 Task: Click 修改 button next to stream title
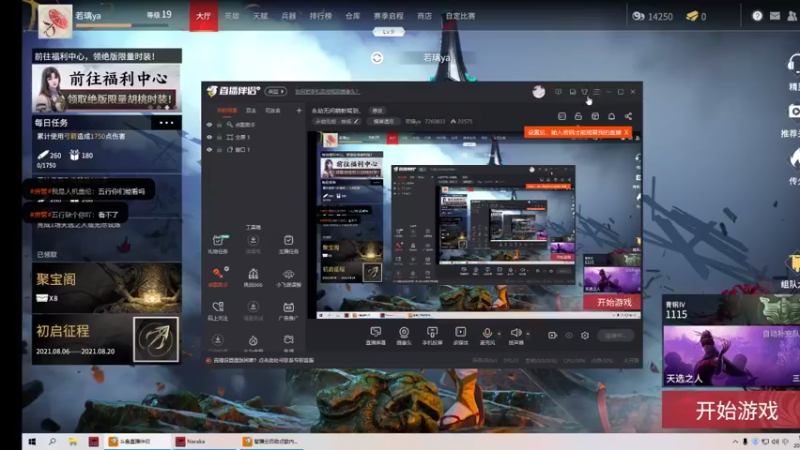click(x=377, y=111)
